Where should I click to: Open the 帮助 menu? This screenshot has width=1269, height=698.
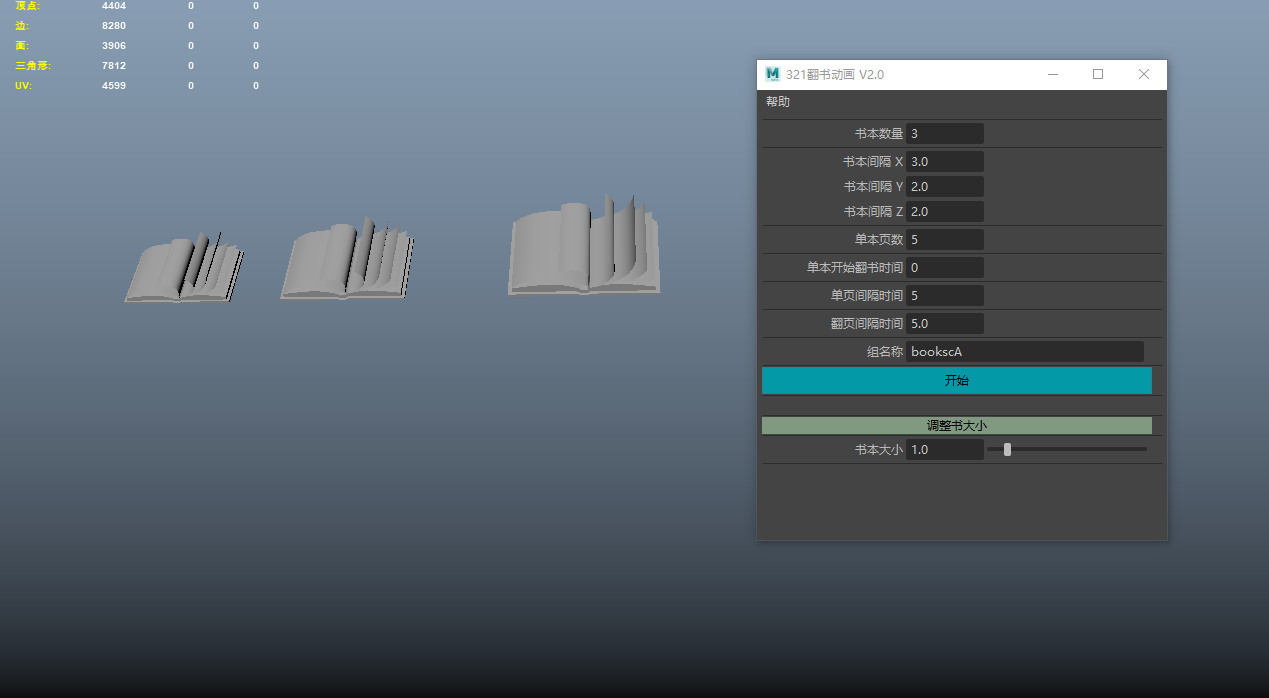point(778,102)
